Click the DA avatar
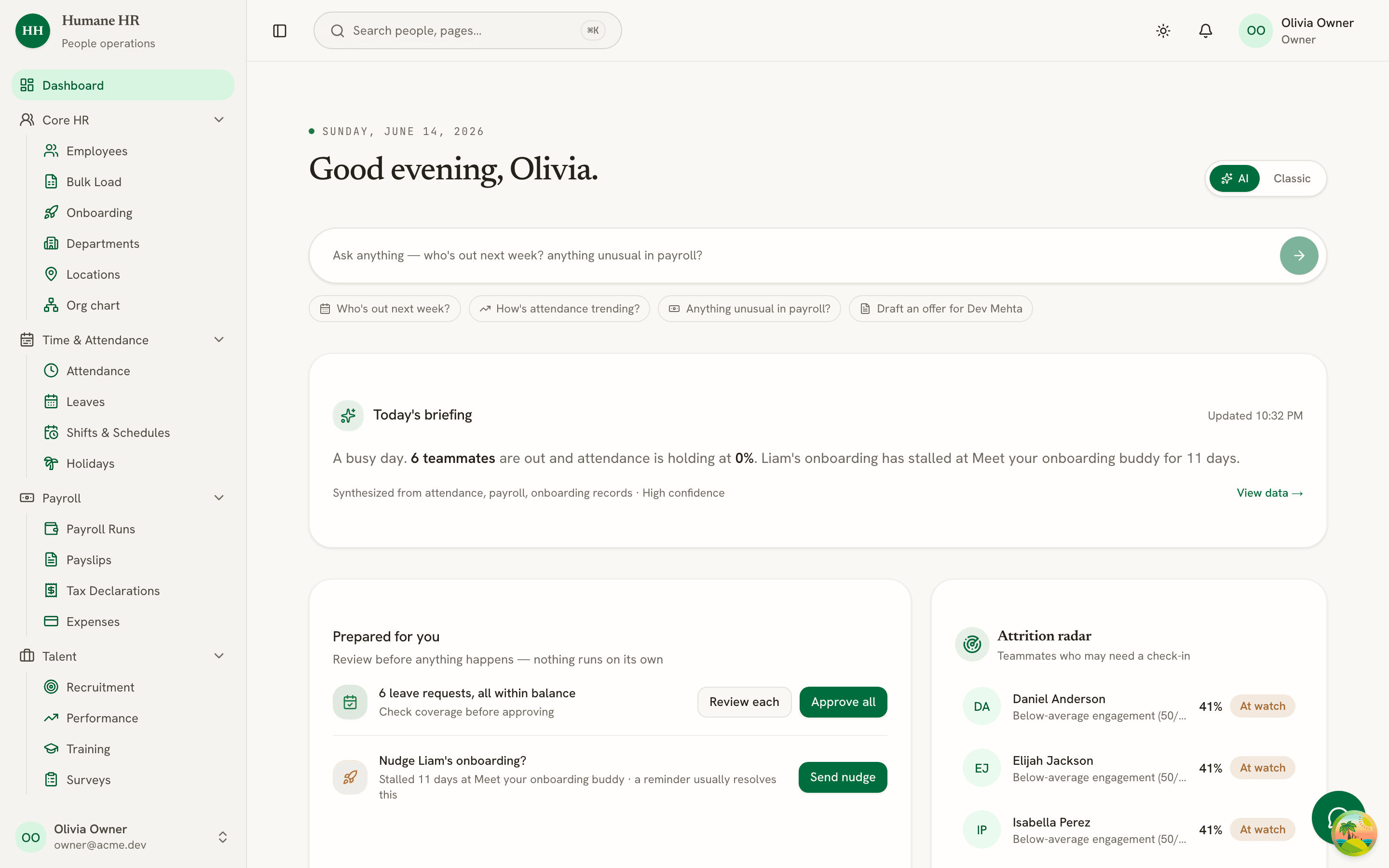This screenshot has width=1389, height=868. 981,706
